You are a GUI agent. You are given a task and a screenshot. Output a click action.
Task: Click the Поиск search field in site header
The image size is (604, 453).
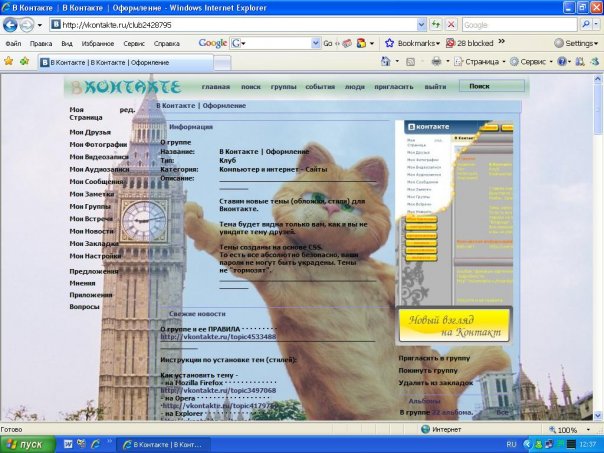pos(492,86)
